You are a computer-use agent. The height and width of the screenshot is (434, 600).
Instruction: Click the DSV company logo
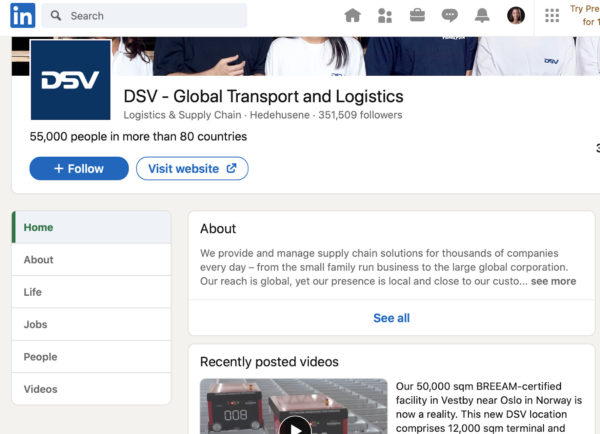pos(71,80)
